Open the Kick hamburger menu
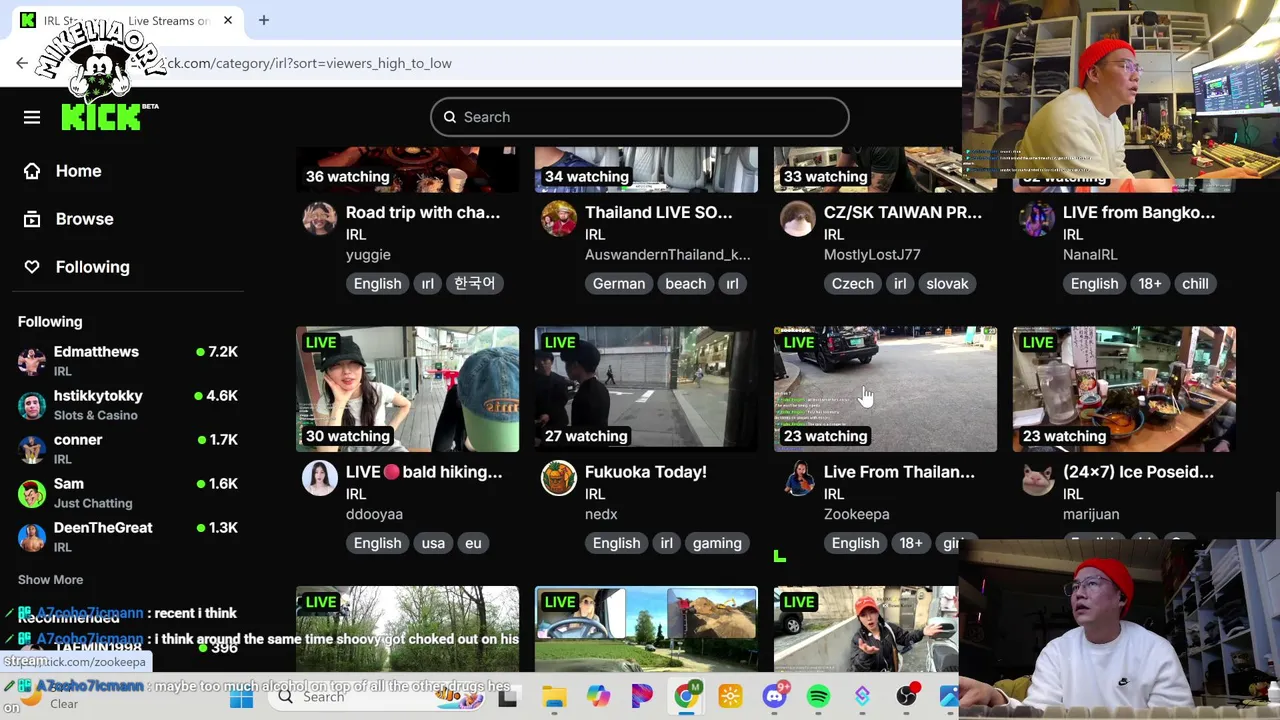 [32, 117]
